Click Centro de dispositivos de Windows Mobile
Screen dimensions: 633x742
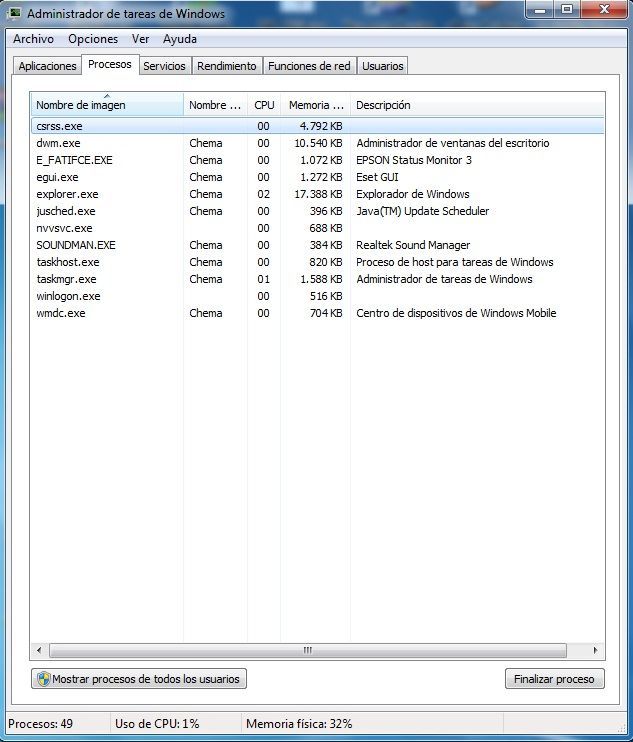[456, 313]
